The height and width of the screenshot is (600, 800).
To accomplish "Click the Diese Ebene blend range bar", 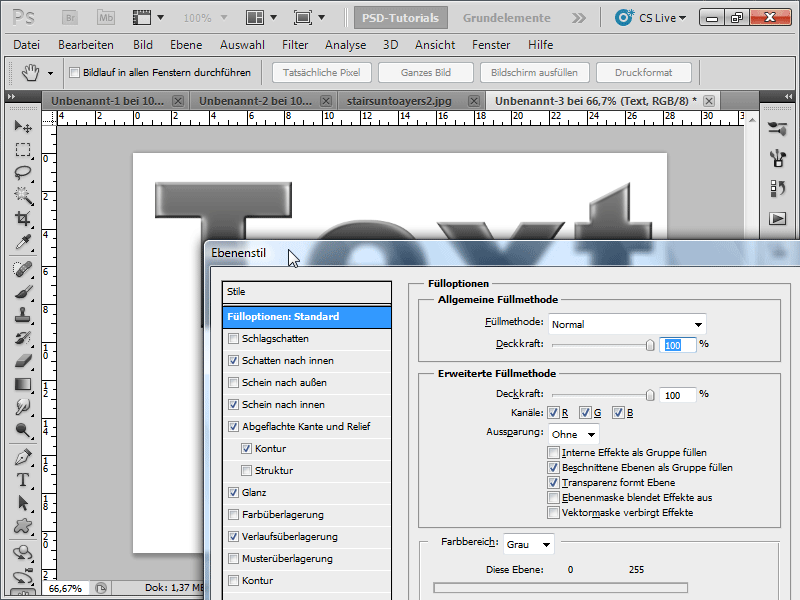I will tap(560, 588).
